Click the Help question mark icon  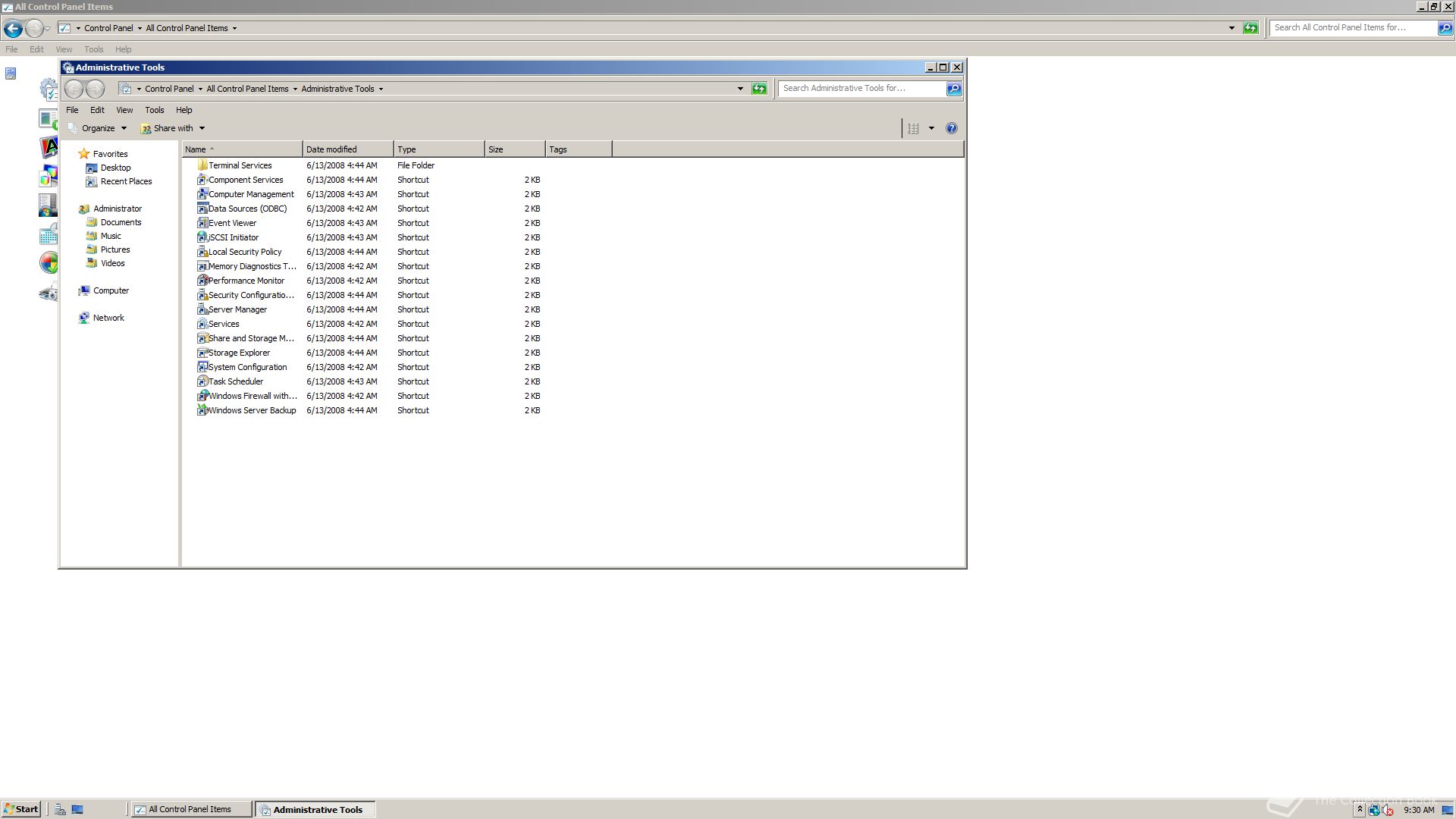click(951, 128)
